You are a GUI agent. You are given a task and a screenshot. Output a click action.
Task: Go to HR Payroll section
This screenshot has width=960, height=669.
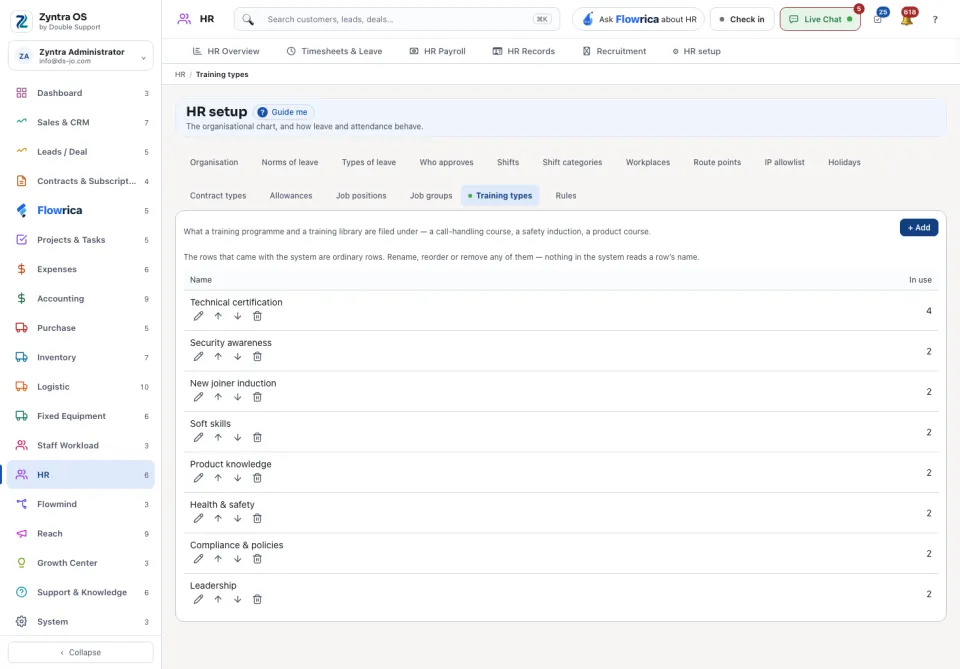pos(437,51)
